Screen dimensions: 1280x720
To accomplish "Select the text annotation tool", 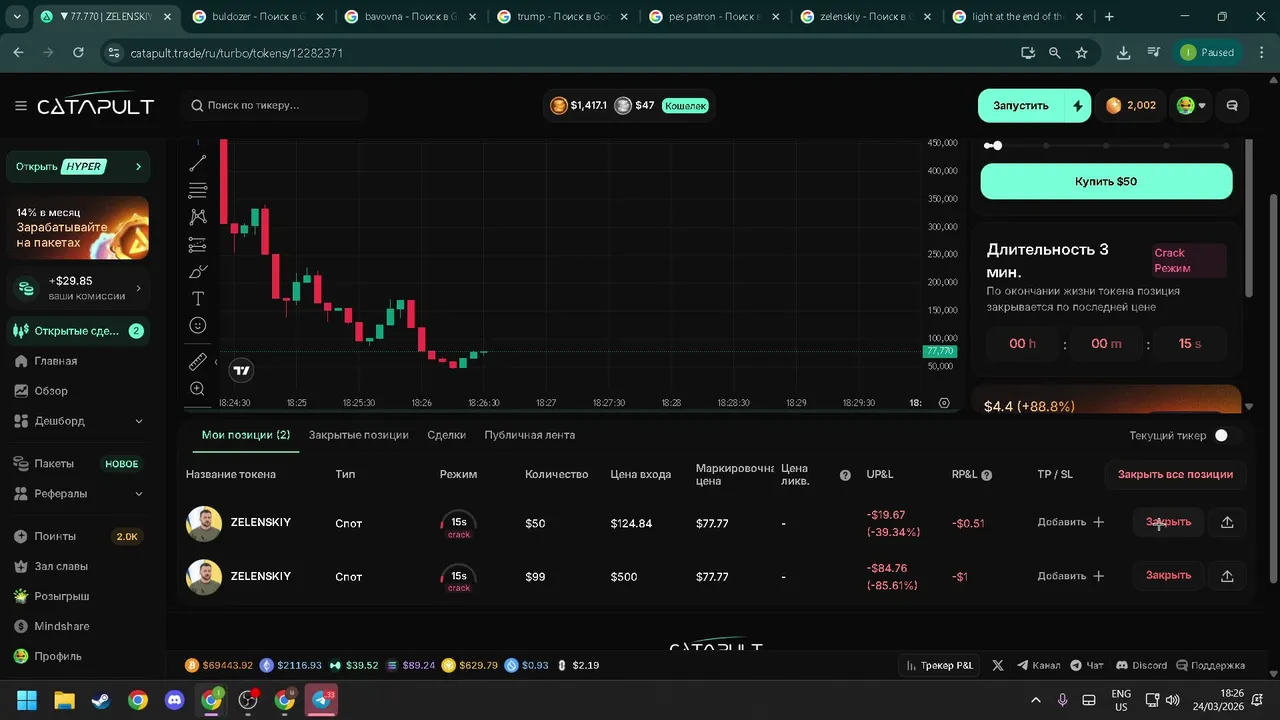I will pos(198,299).
